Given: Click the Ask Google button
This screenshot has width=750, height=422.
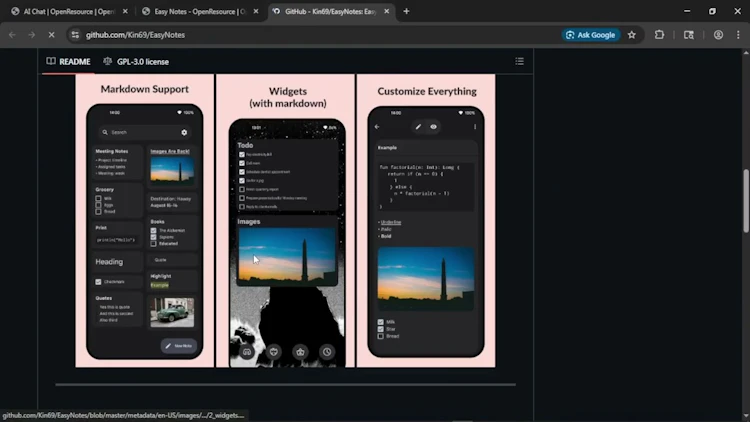Looking at the screenshot, I should click(591, 34).
